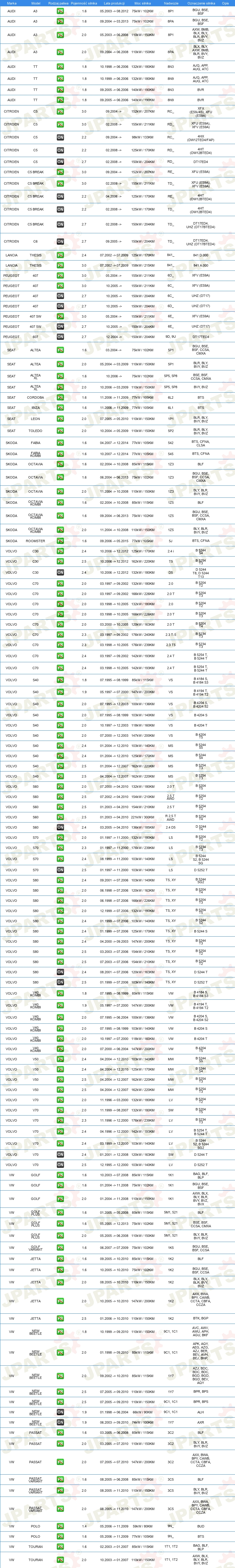Image resolution: width=235 pixels, height=1568 pixels.
Task: Click the Nadwozie column header
Action: pyautogui.click(x=171, y=3)
